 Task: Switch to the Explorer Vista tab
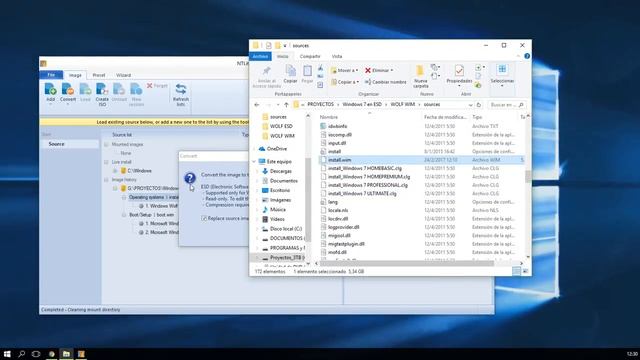pos(337,56)
